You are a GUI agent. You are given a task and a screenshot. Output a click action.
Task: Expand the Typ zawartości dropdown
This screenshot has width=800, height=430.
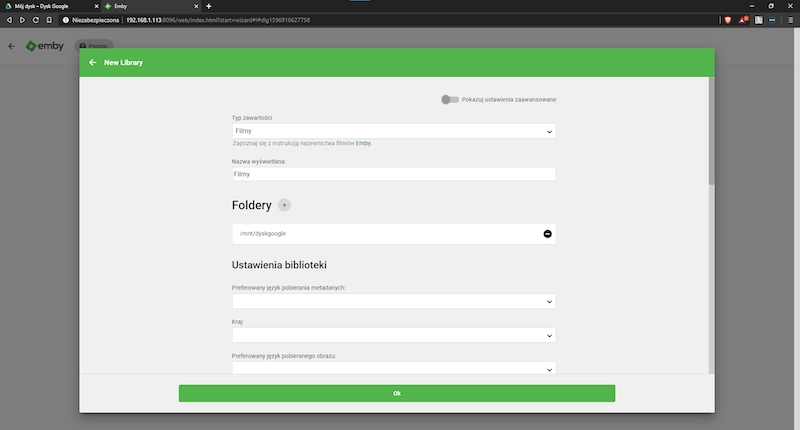point(393,131)
